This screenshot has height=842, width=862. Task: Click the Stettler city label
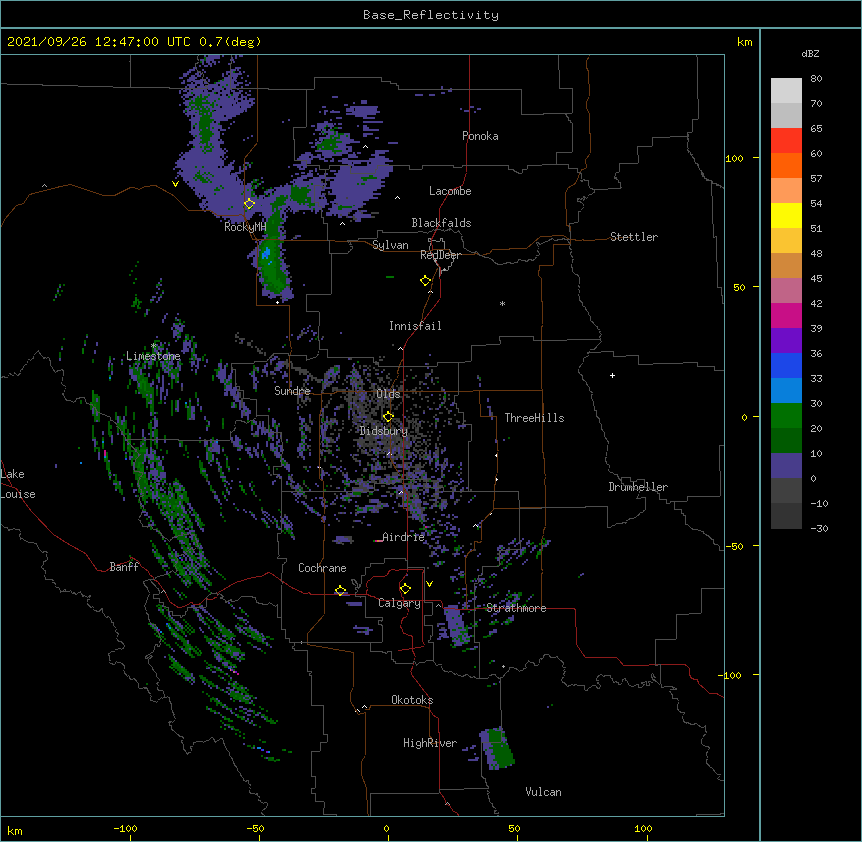[x=634, y=237]
